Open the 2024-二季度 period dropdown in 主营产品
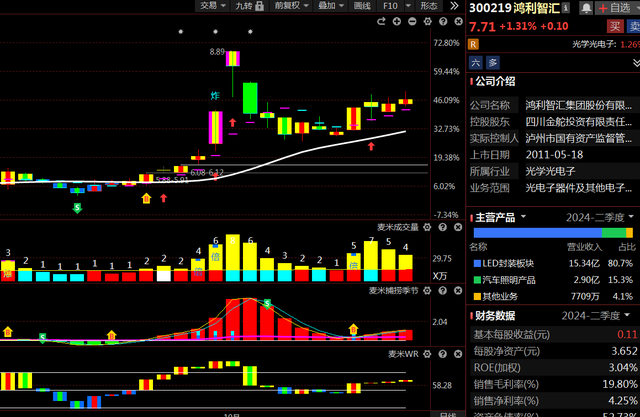Screen dimensions: 640x417 pyautogui.click(x=600, y=217)
